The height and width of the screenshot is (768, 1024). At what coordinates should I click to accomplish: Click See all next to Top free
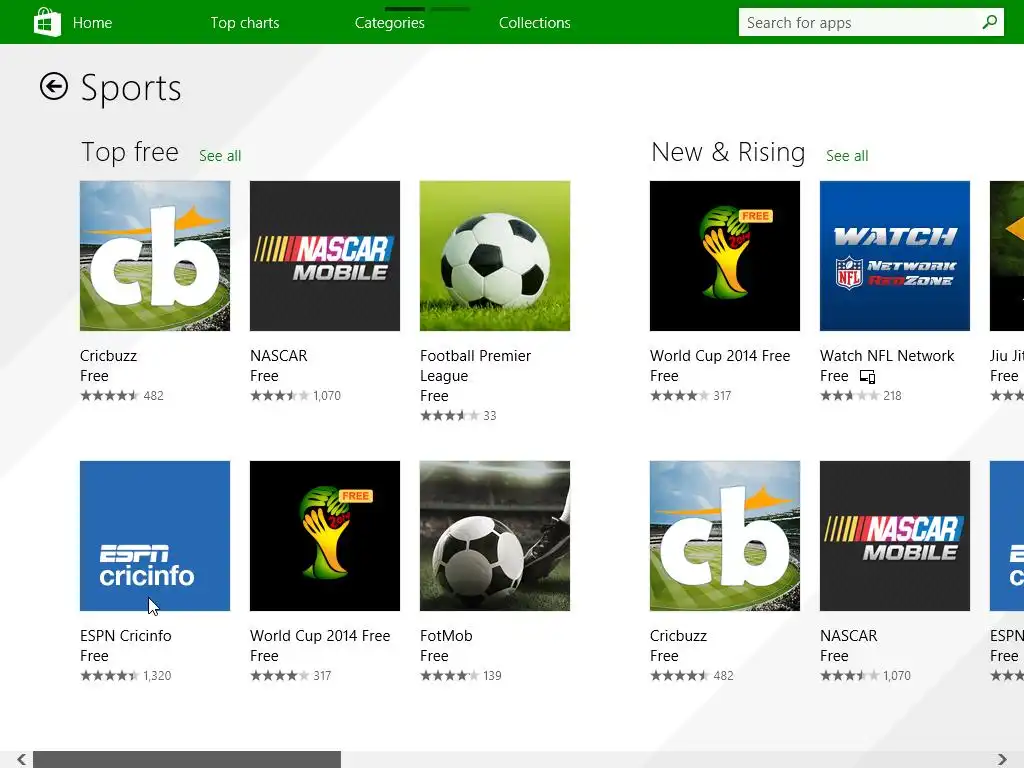pyautogui.click(x=220, y=155)
